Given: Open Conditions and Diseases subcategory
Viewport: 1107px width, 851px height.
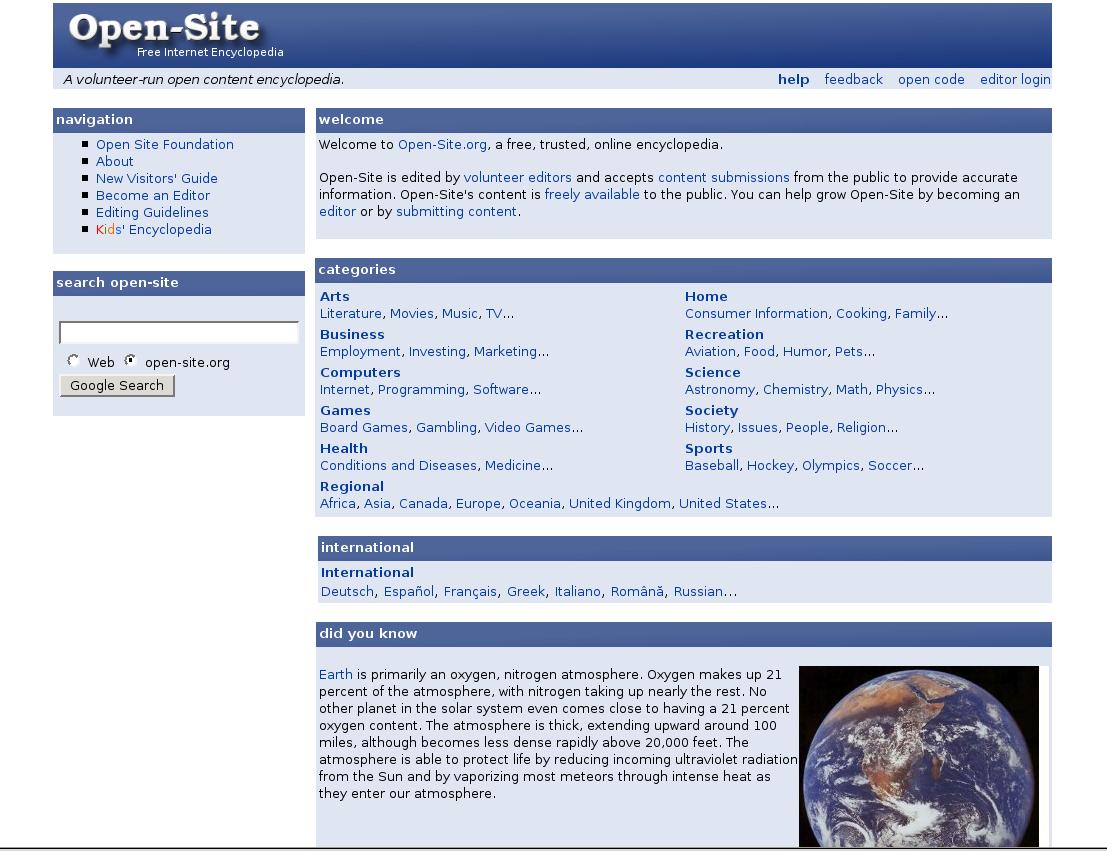Looking at the screenshot, I should [398, 465].
